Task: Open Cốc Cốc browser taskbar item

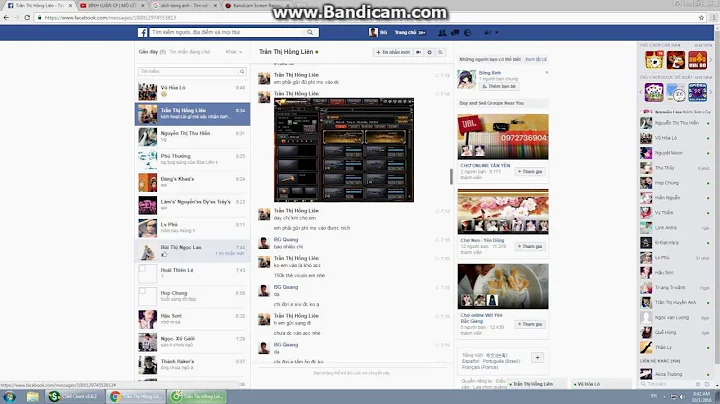Action: (x=198, y=397)
